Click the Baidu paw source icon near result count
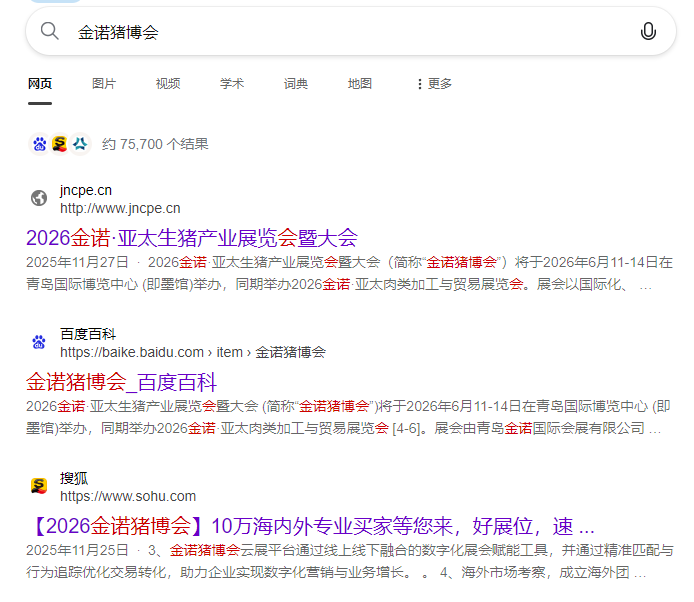 click(39, 144)
